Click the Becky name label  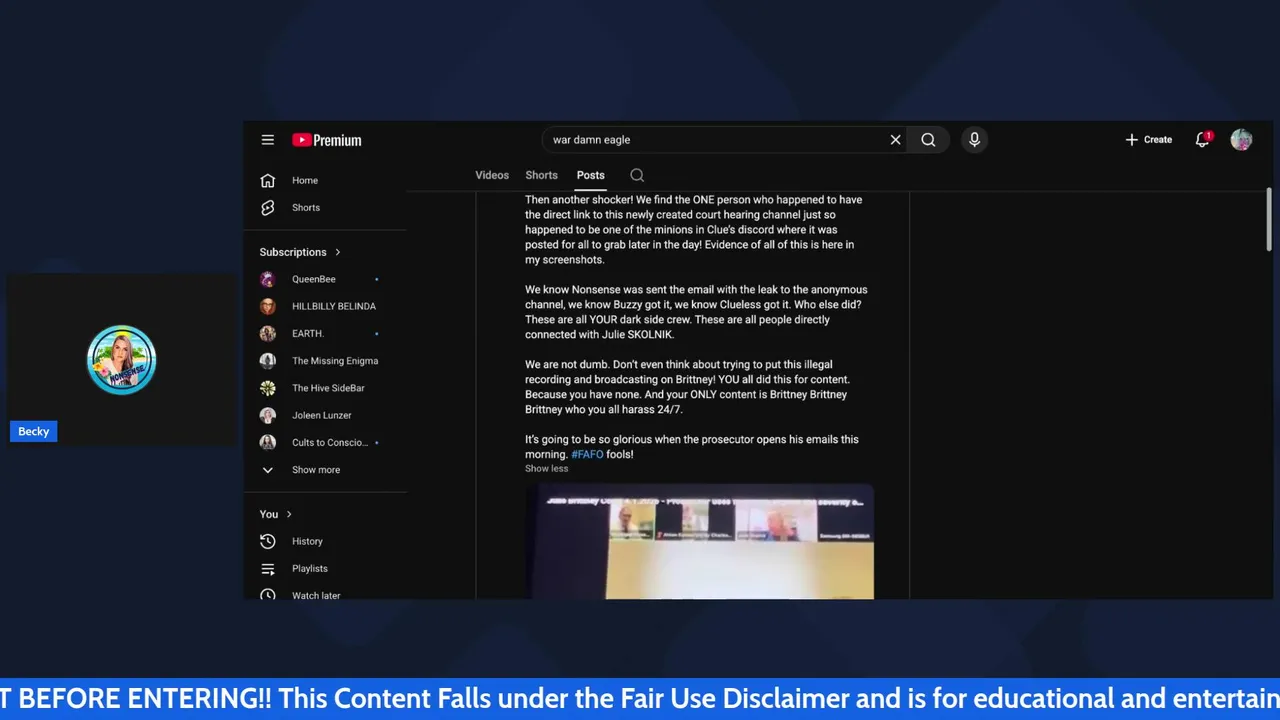point(34,431)
